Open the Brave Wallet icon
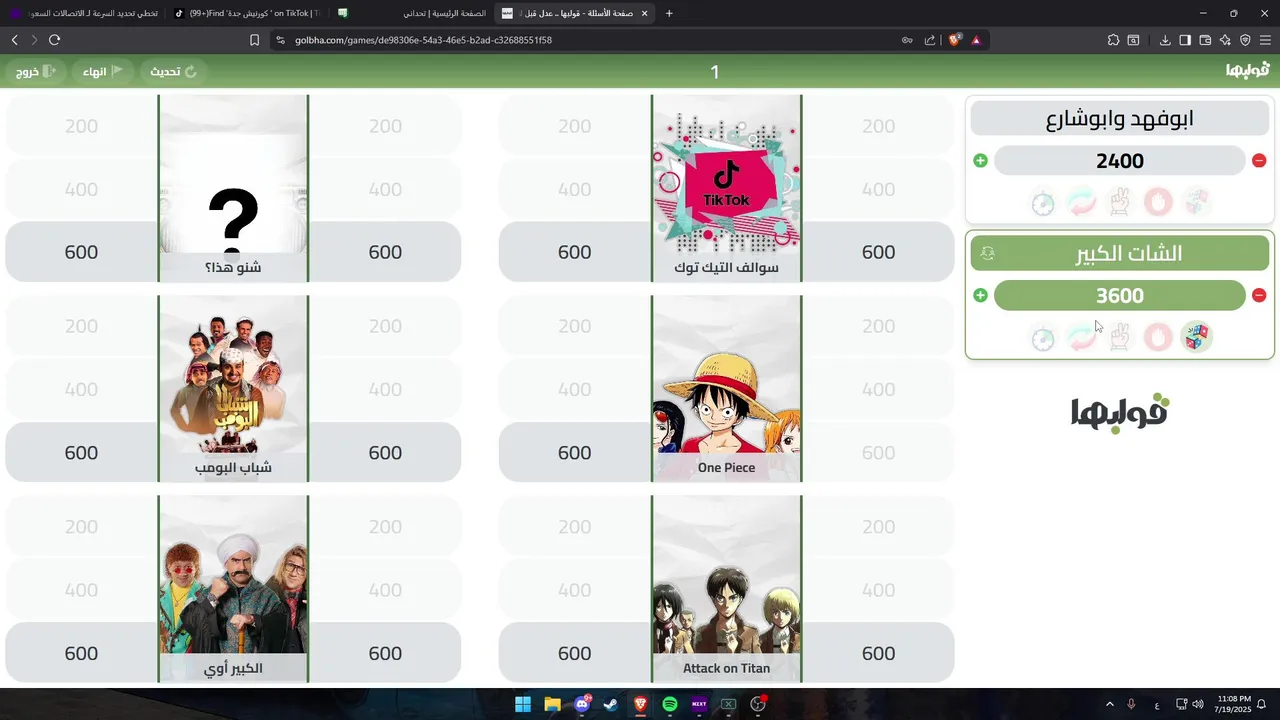This screenshot has height=720, width=1280. point(1205,40)
